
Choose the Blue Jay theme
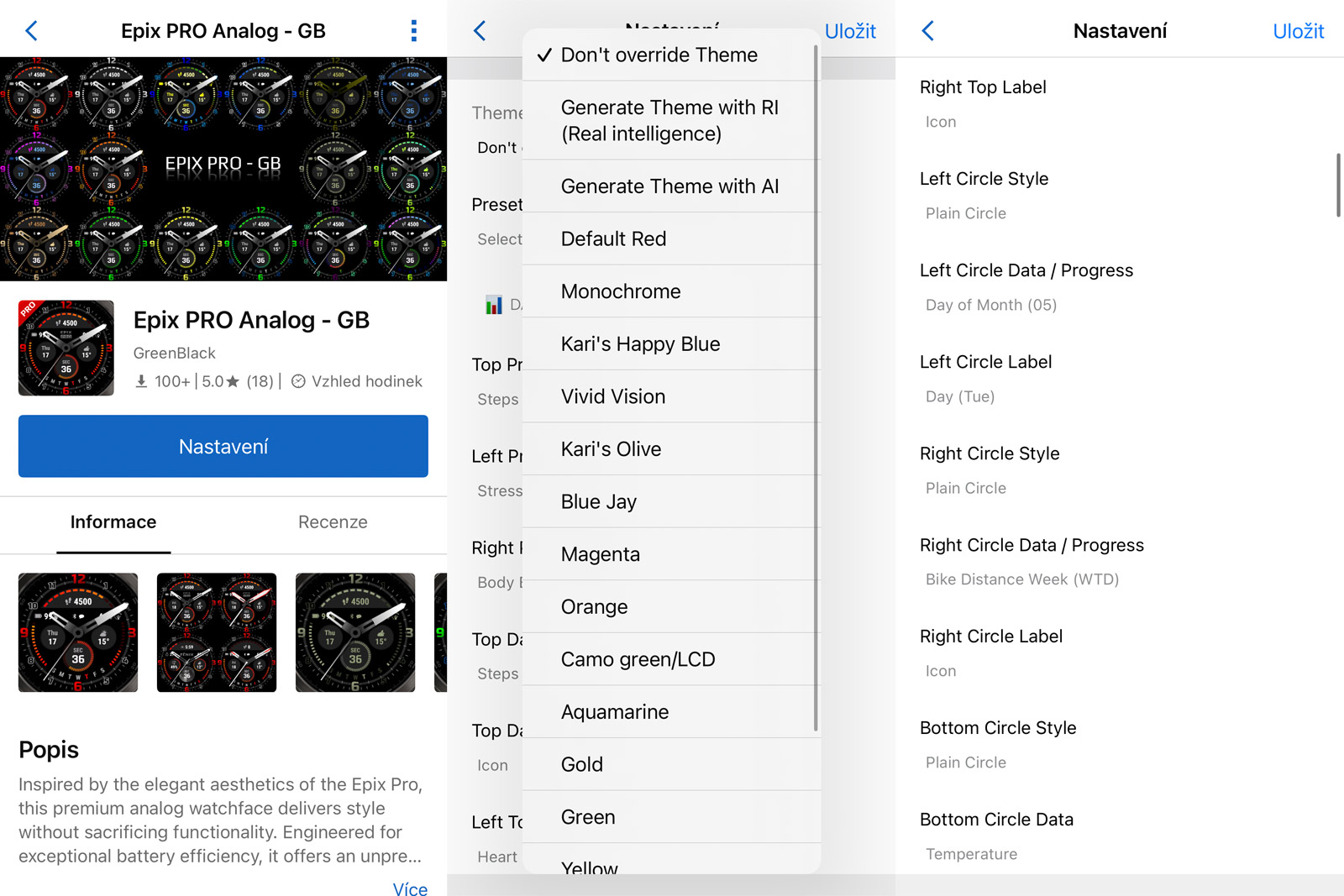click(x=671, y=501)
